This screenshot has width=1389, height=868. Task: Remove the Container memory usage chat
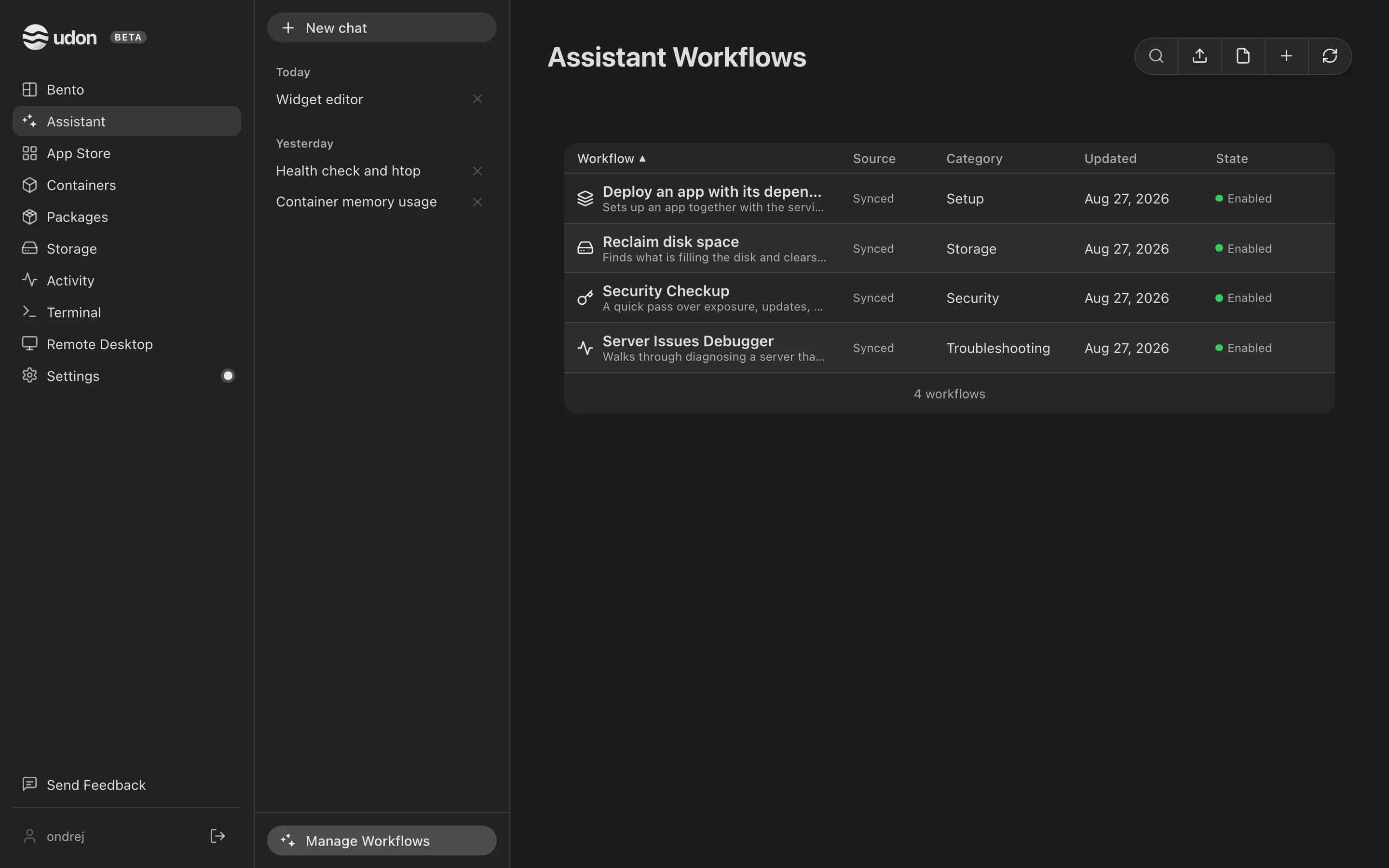[477, 202]
